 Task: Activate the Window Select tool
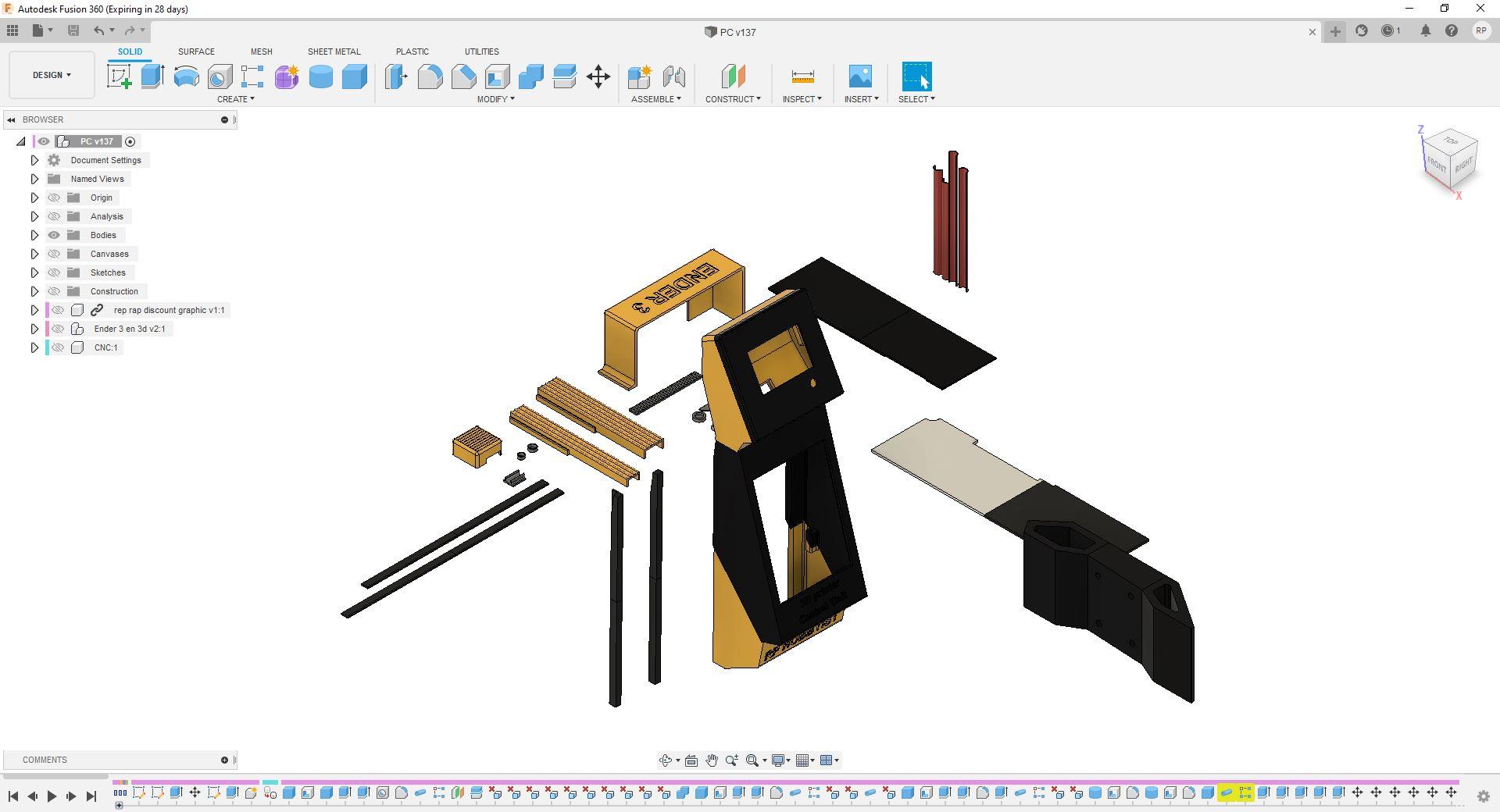point(916,77)
